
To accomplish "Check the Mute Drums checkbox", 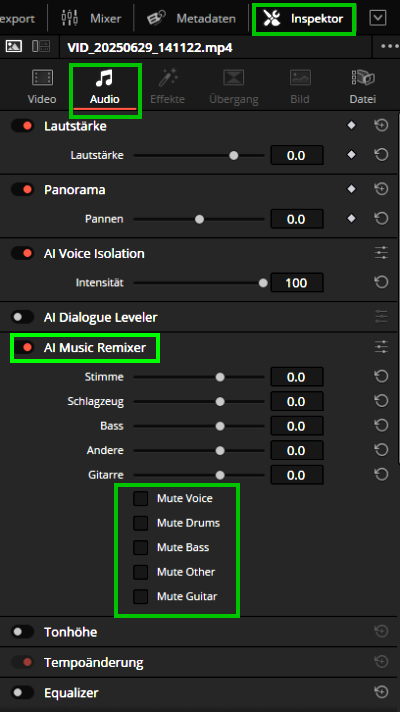I will (140, 523).
